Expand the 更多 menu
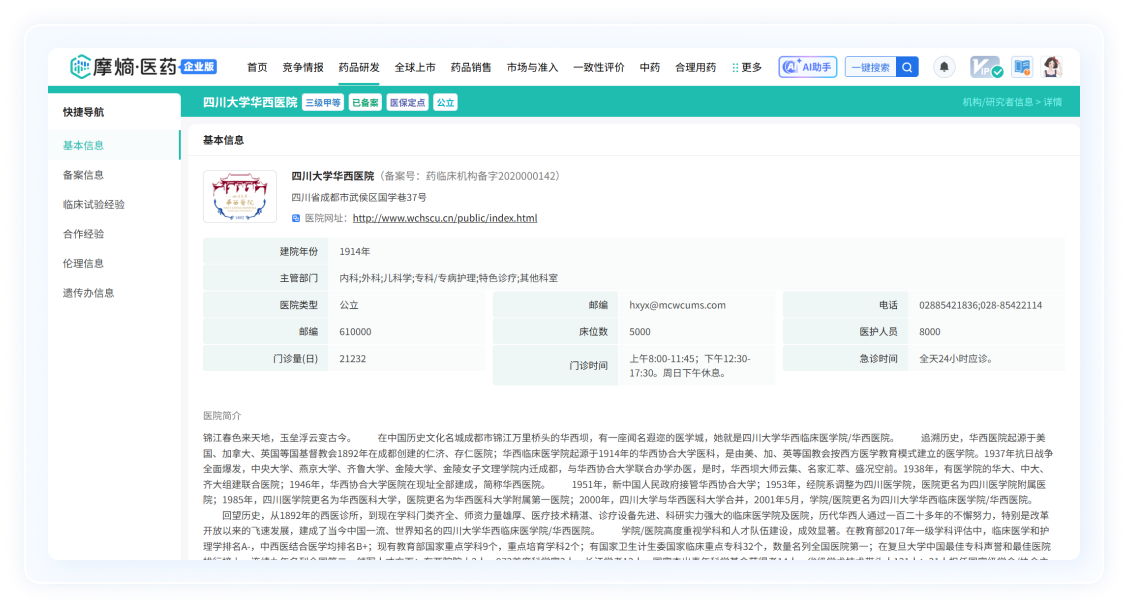The width and height of the screenshot is (1128, 608). [747, 67]
